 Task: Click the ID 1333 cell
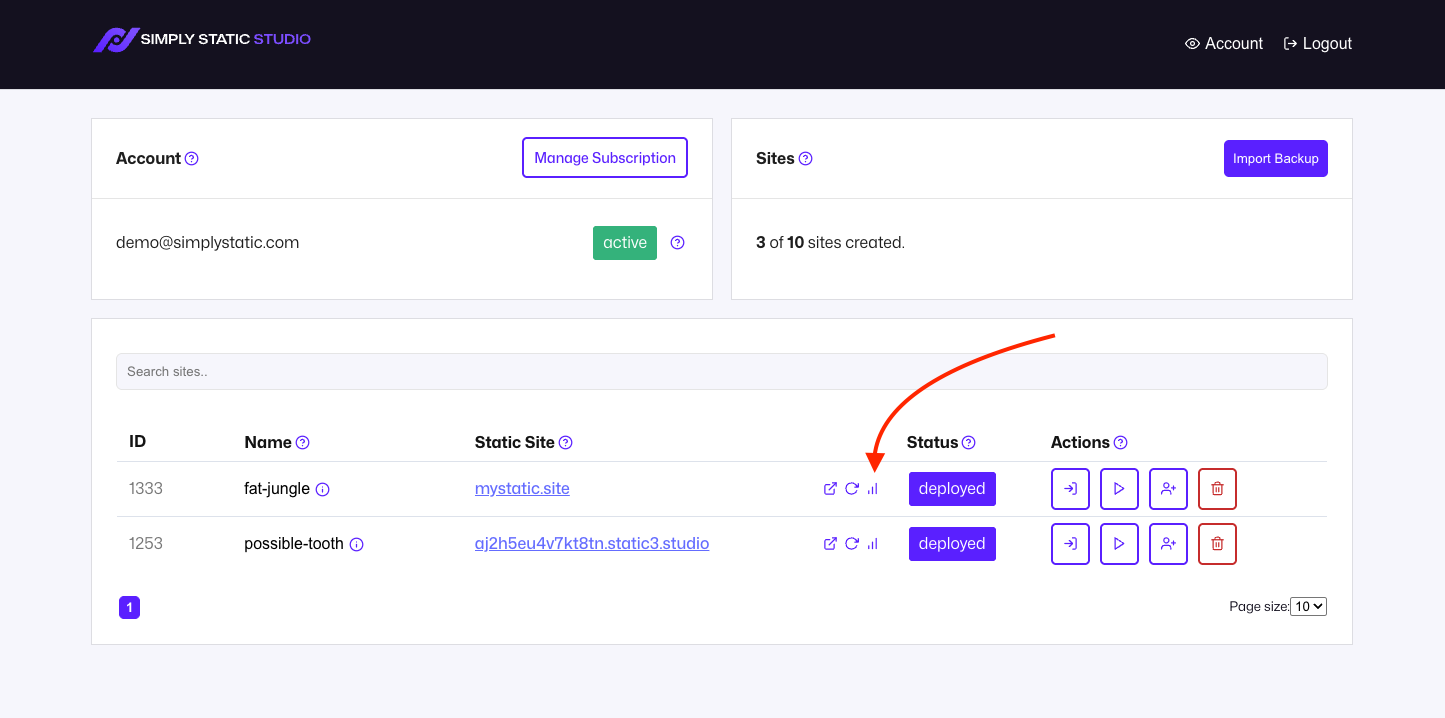point(146,489)
